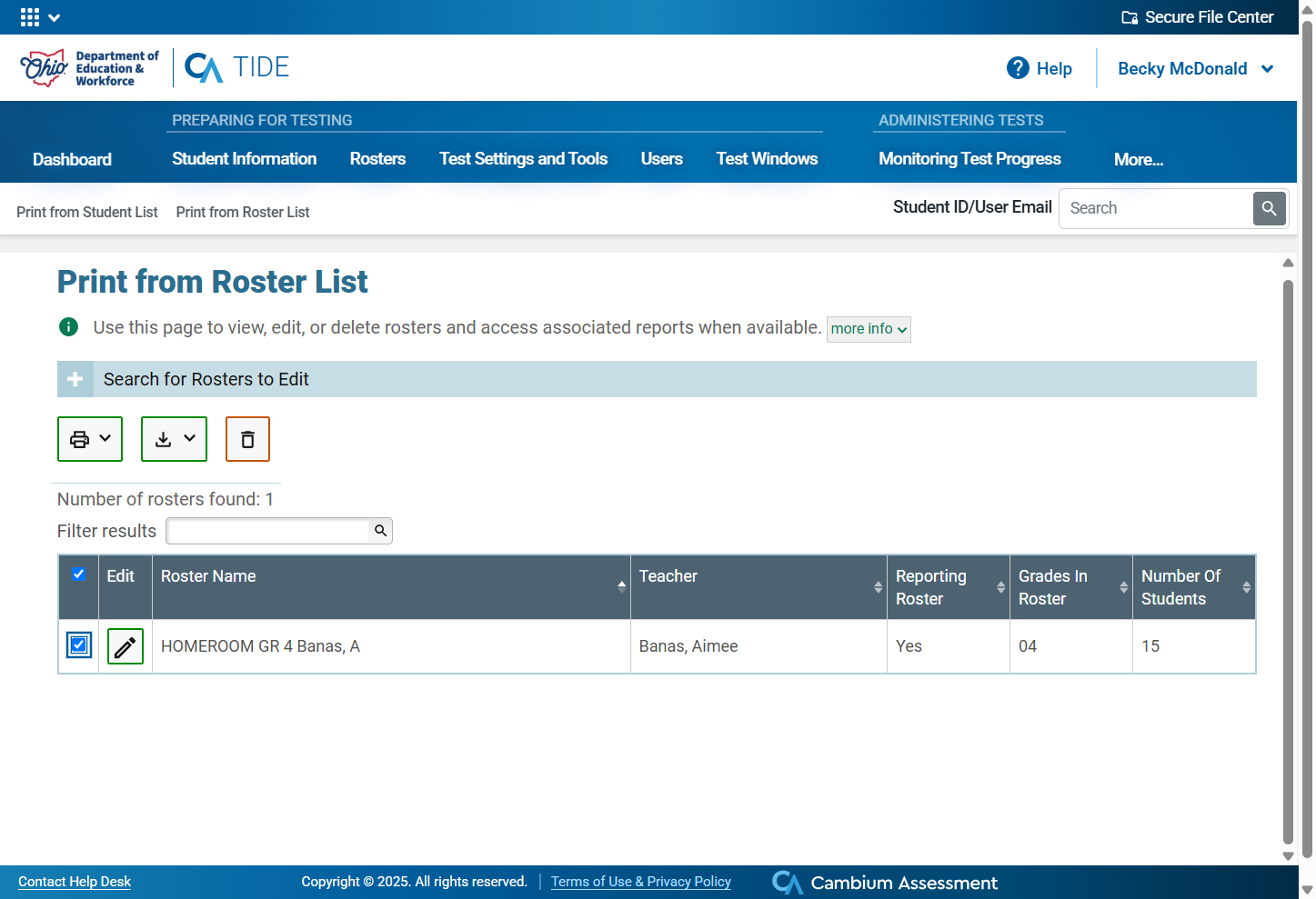Click the Student ID/User Email search field
Screen dimensions: 1316x899
tap(1156, 208)
